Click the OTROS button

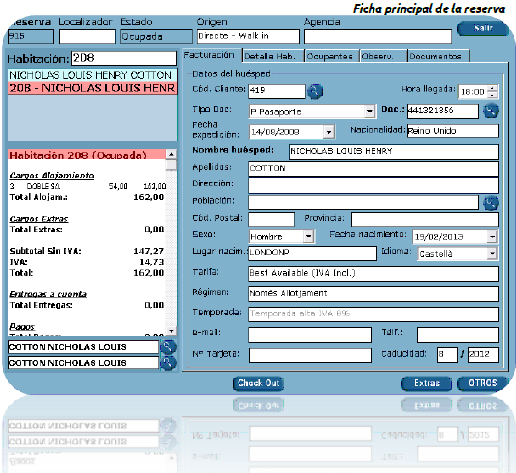pyautogui.click(x=482, y=383)
